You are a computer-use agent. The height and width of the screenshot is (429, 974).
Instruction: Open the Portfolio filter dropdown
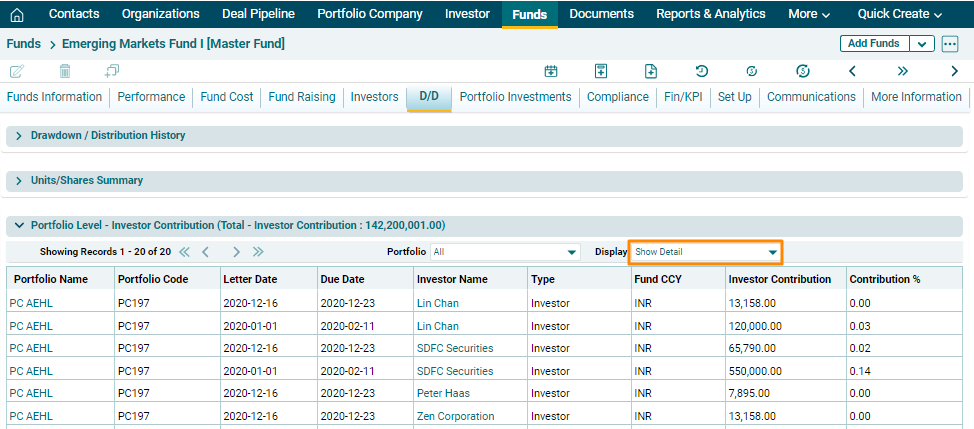(x=505, y=252)
